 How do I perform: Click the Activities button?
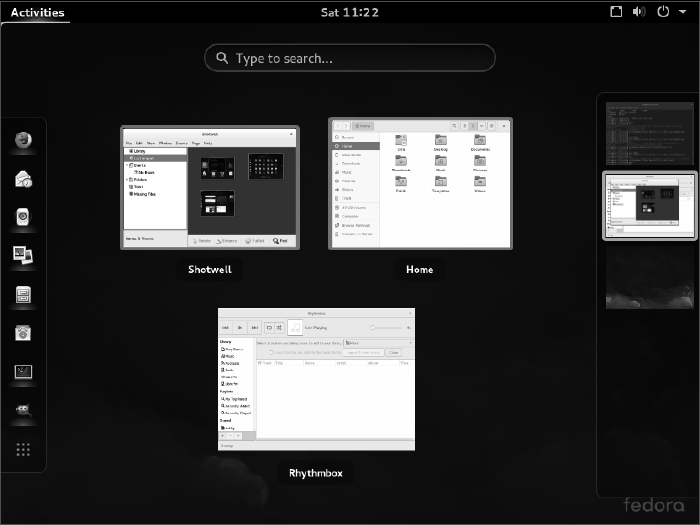pyautogui.click(x=38, y=12)
